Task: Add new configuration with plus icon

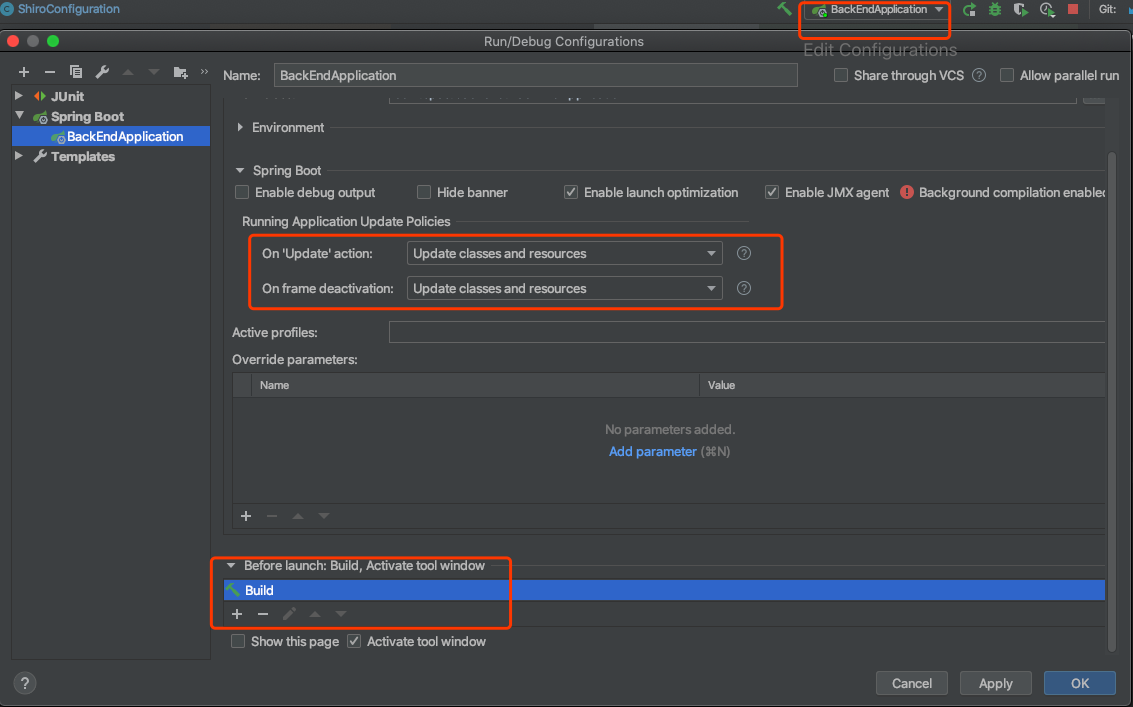Action: 24,72
